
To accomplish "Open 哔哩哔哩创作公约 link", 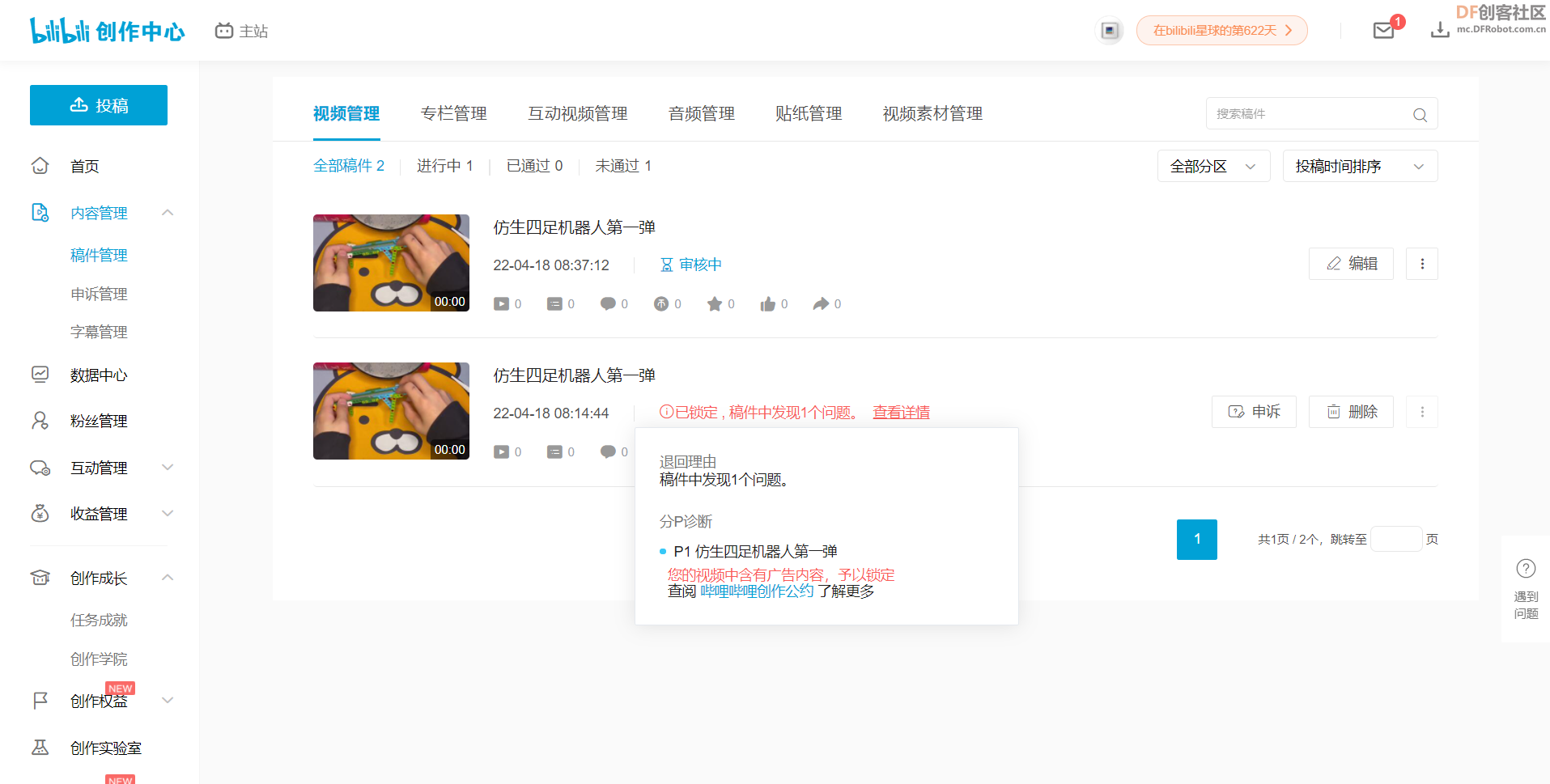I will (757, 591).
